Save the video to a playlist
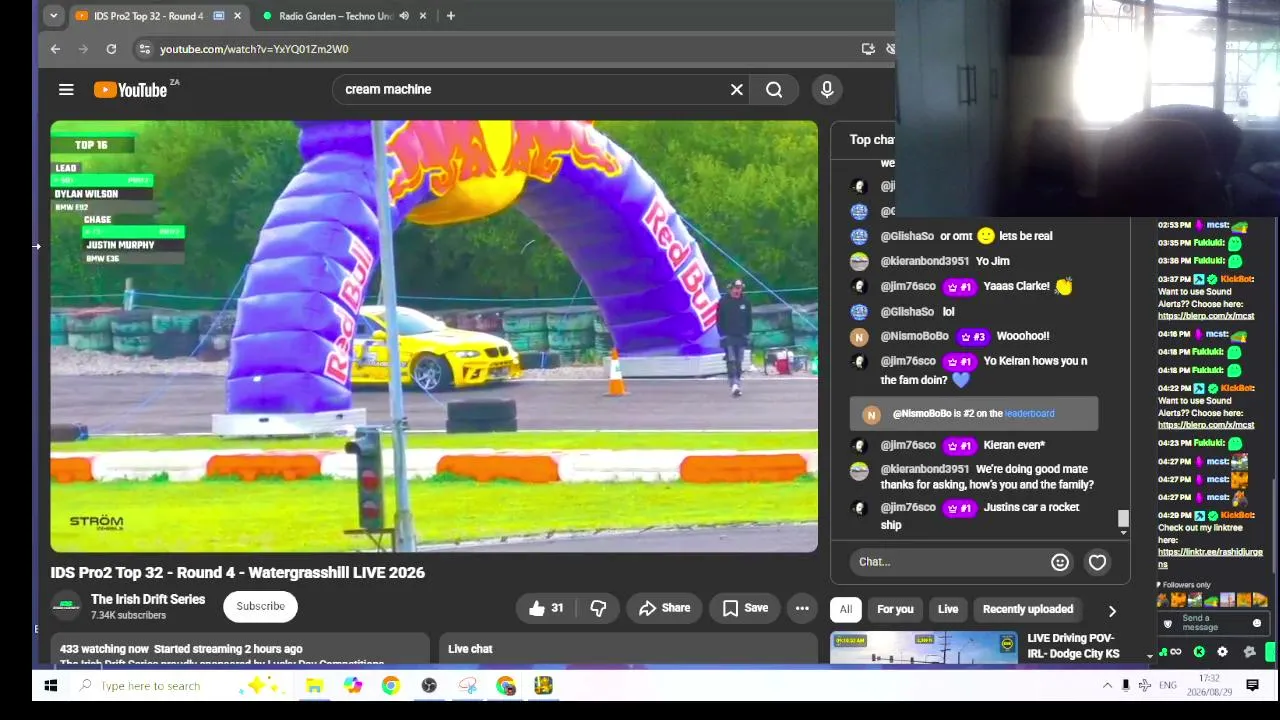 pyautogui.click(x=745, y=608)
